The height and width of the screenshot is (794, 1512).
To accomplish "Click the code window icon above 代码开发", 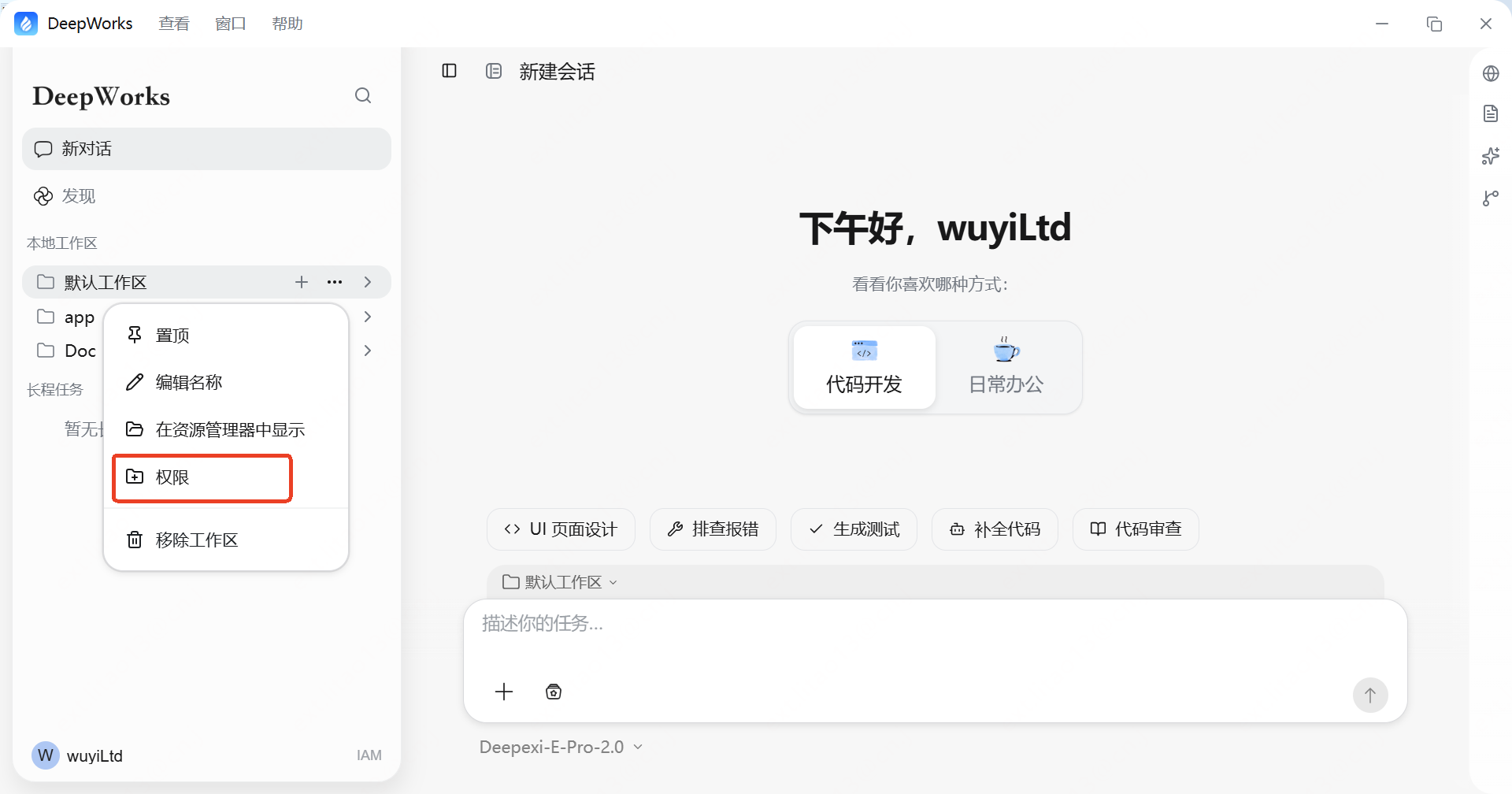I will (x=864, y=350).
